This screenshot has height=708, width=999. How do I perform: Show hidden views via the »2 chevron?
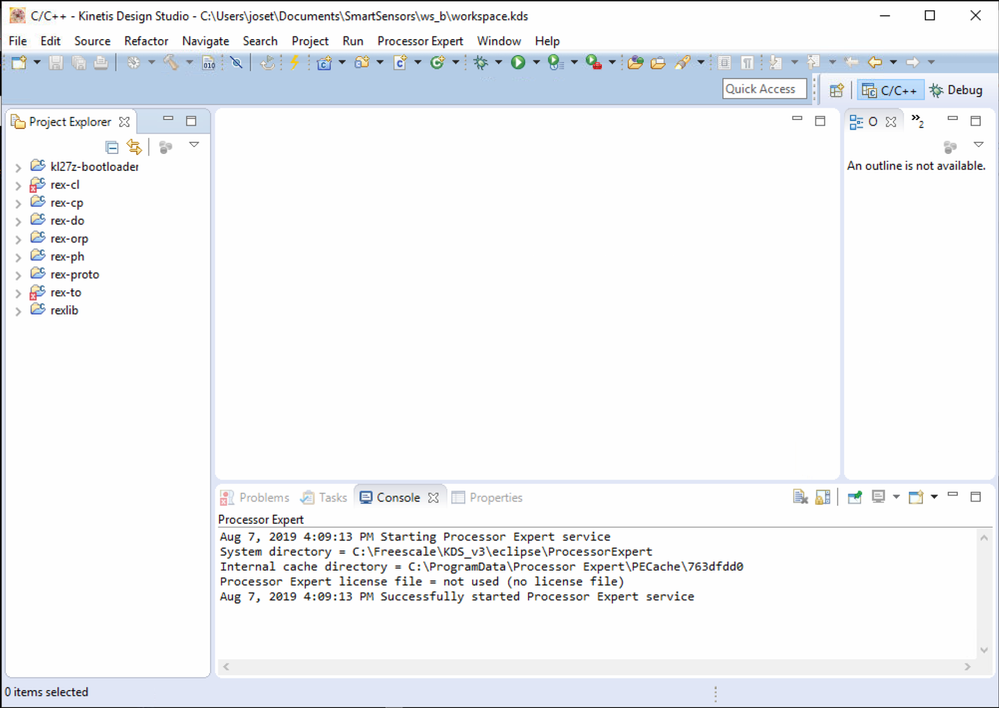click(917, 120)
